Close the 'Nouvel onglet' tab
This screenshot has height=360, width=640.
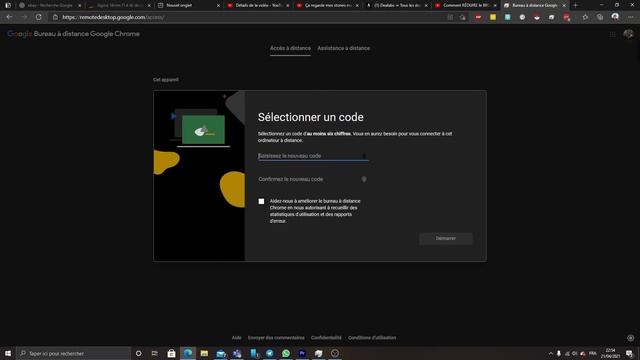click(218, 5)
